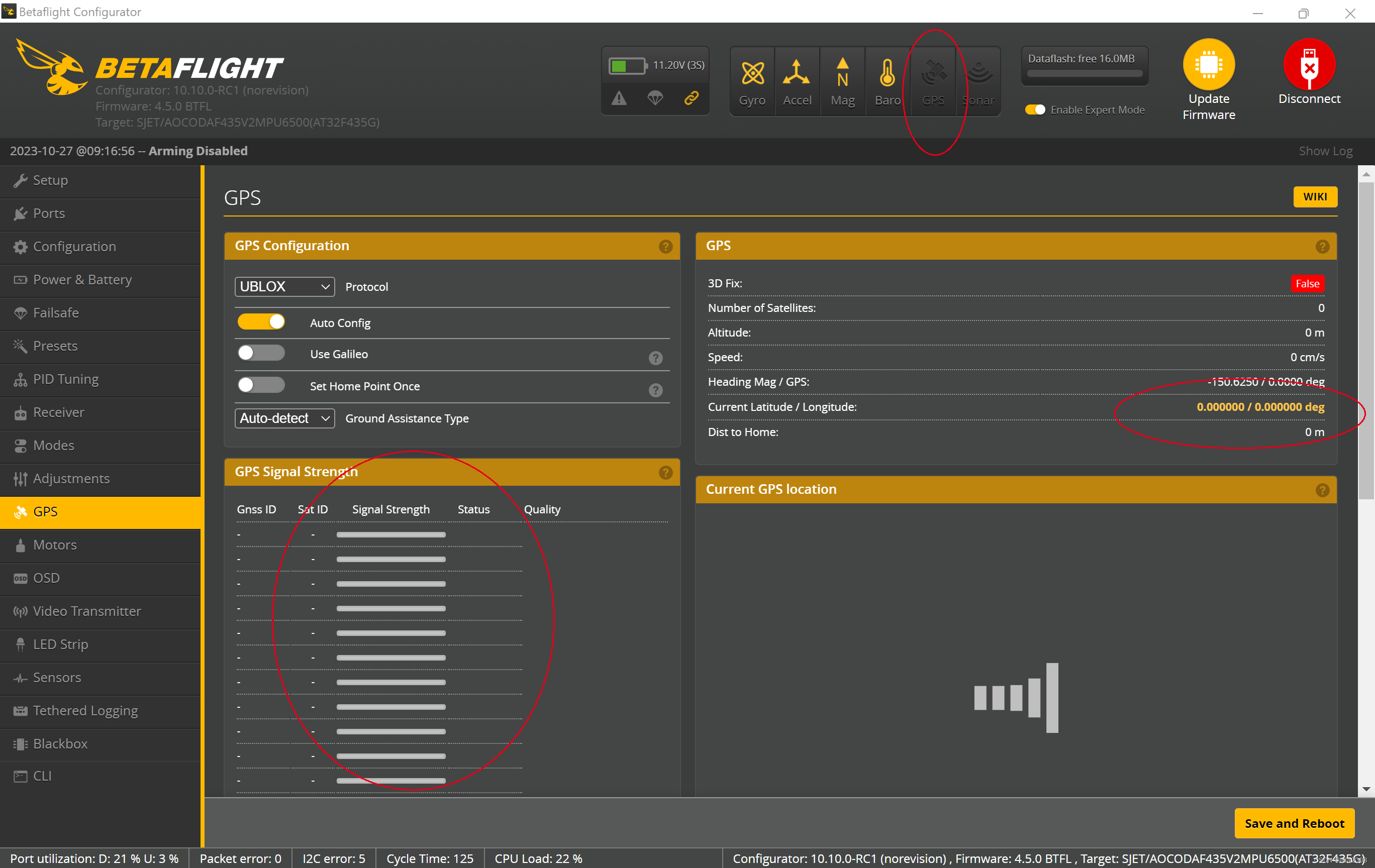This screenshot has height=868, width=1375.
Task: Open the PID Tuning tab
Action: click(x=66, y=380)
